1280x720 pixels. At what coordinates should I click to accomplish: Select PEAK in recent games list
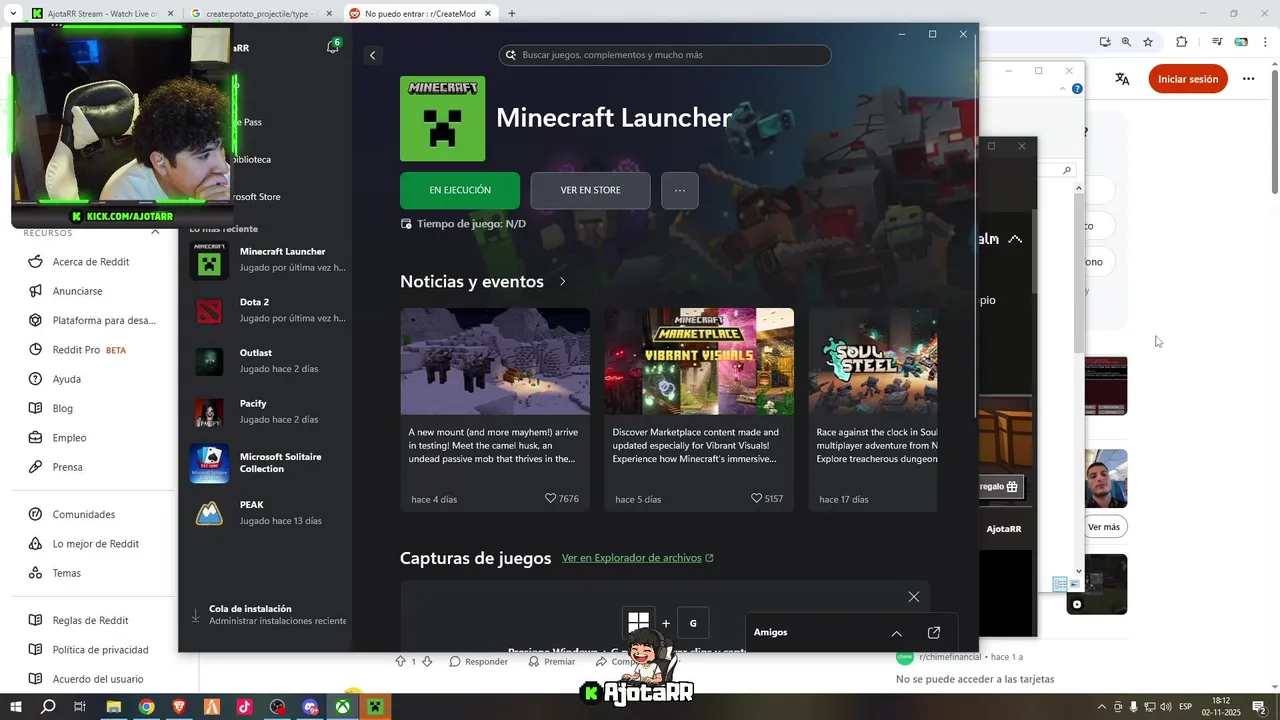(x=268, y=513)
